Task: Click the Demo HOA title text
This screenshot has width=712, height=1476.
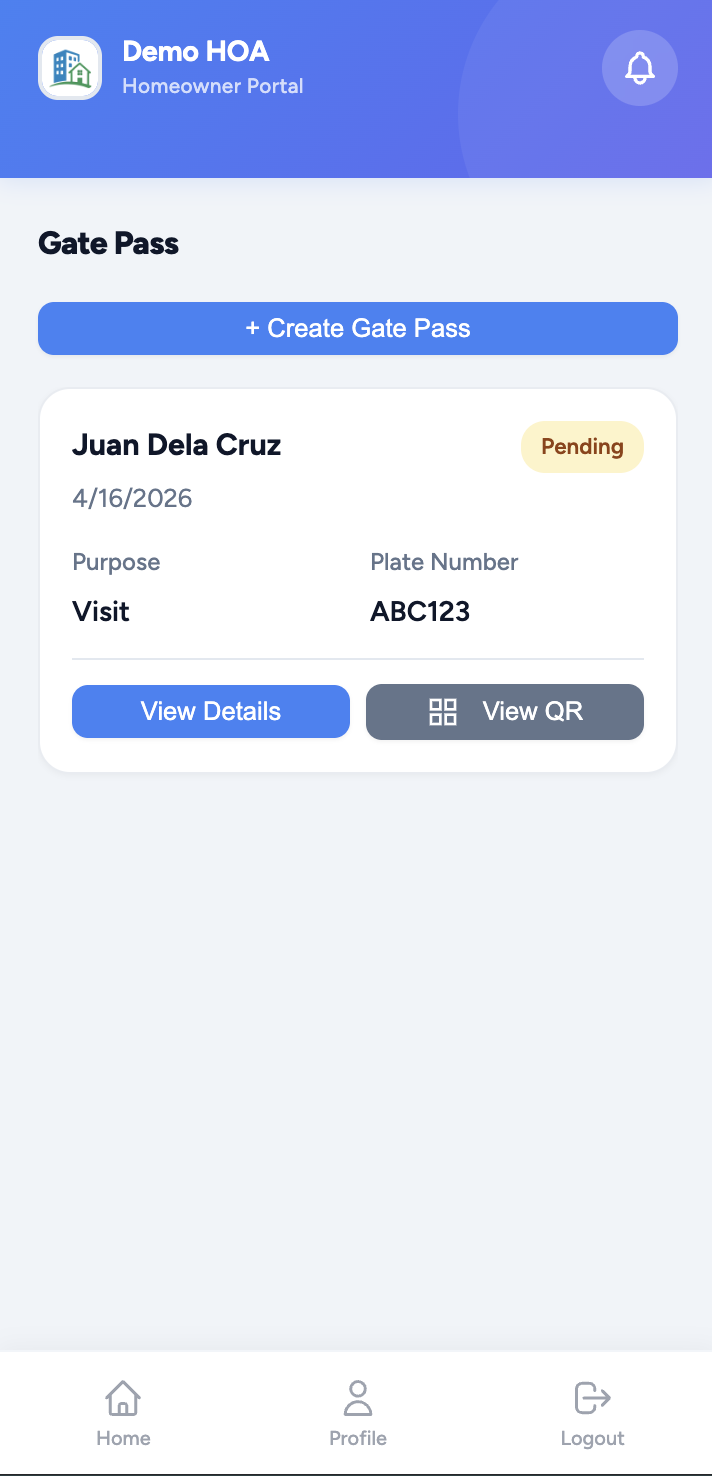Action: (196, 51)
